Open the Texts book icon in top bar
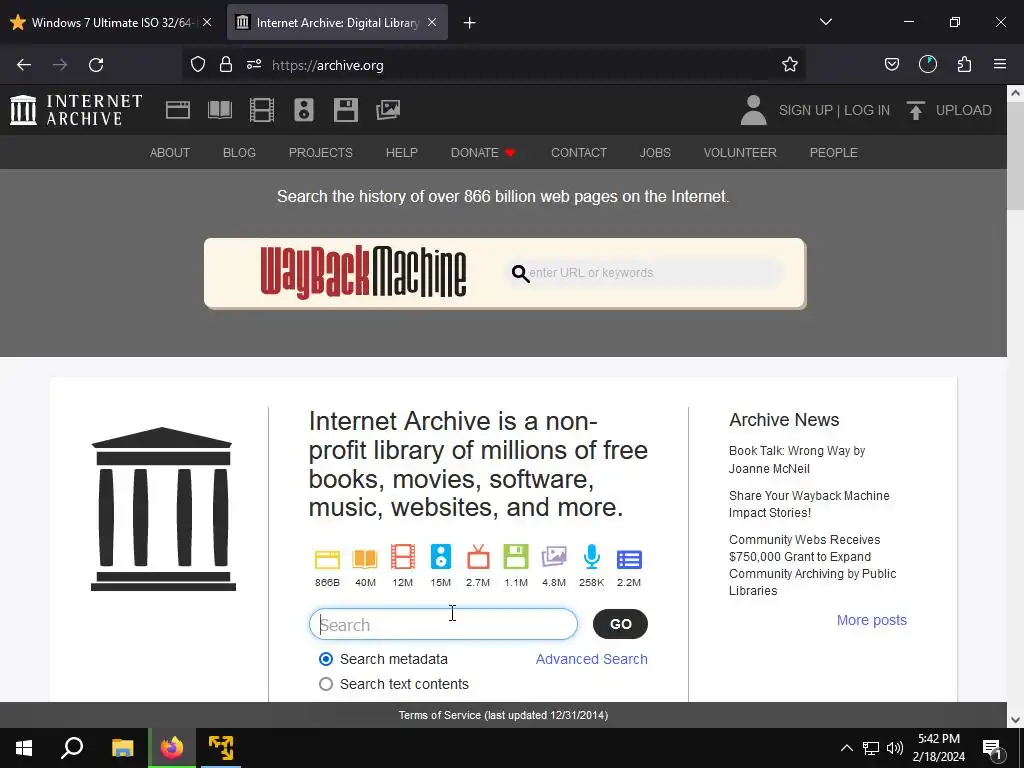Image resolution: width=1024 pixels, height=768 pixels. 220,110
